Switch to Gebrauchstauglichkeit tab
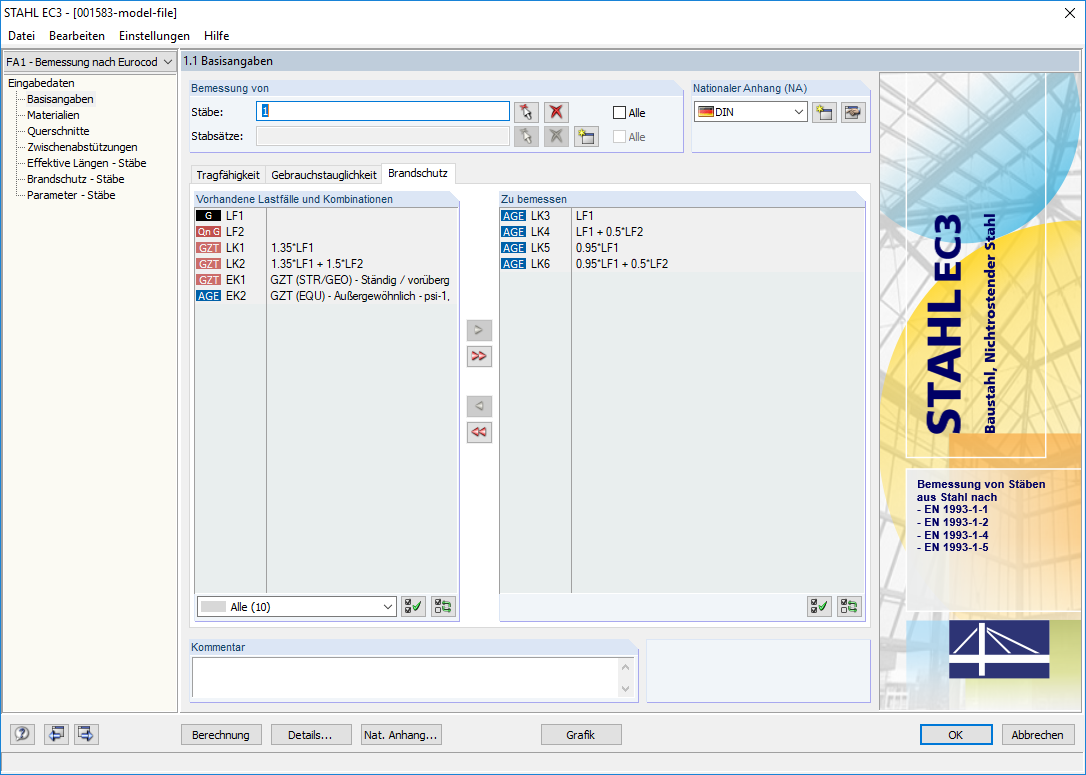 point(324,175)
